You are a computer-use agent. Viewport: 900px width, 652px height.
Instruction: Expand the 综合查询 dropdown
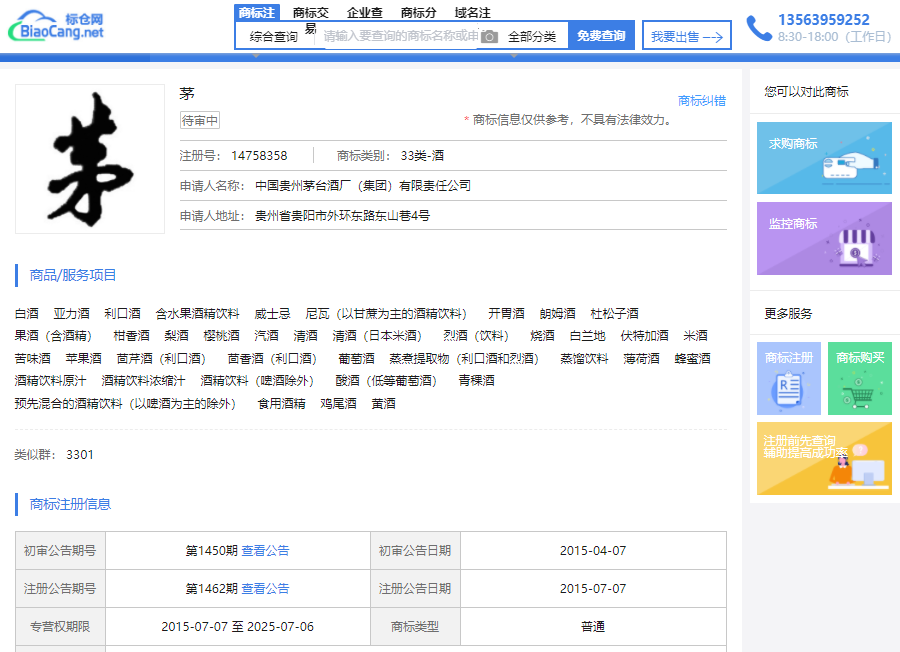(274, 37)
